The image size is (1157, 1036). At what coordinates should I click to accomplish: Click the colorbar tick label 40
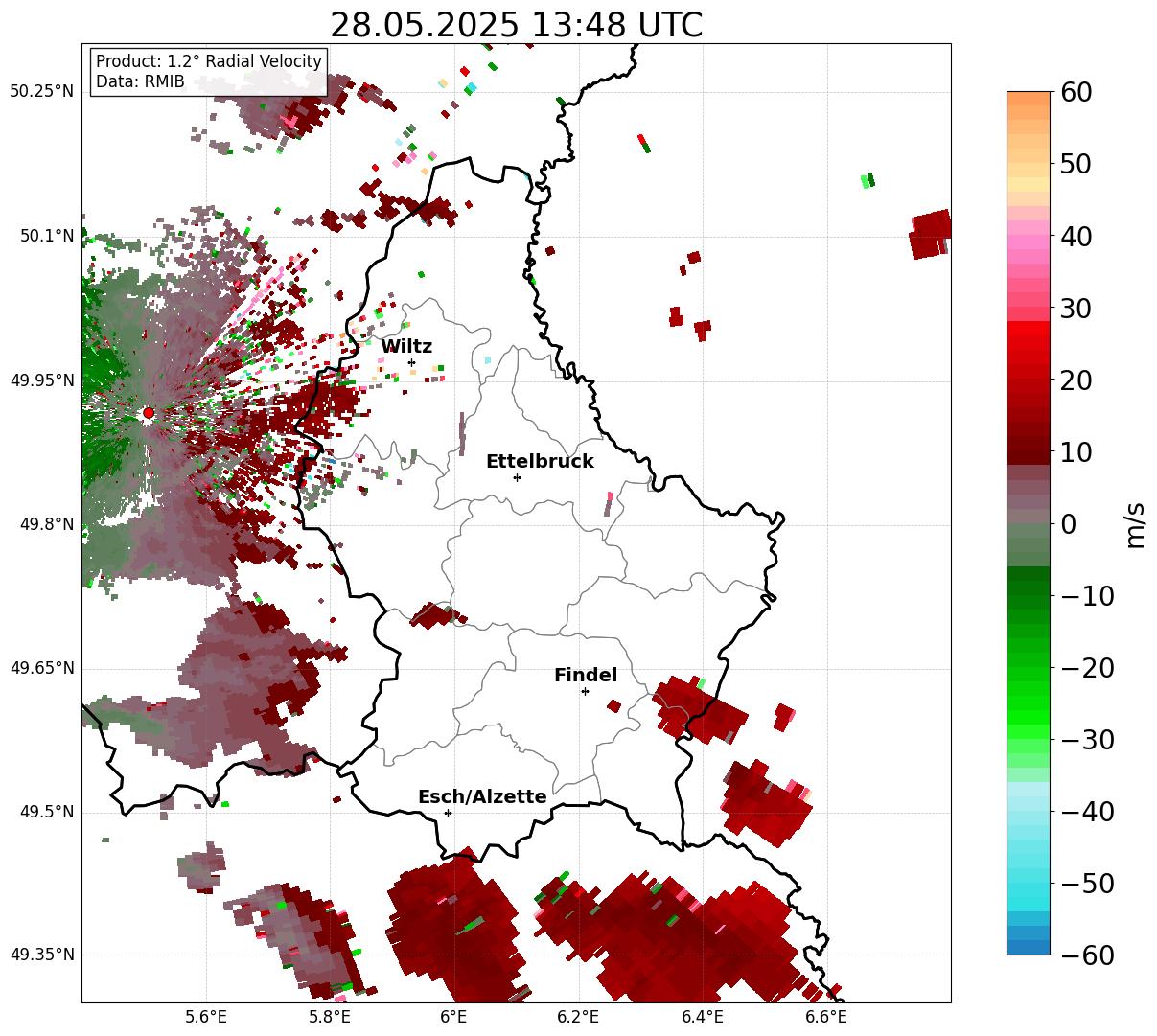(1076, 236)
